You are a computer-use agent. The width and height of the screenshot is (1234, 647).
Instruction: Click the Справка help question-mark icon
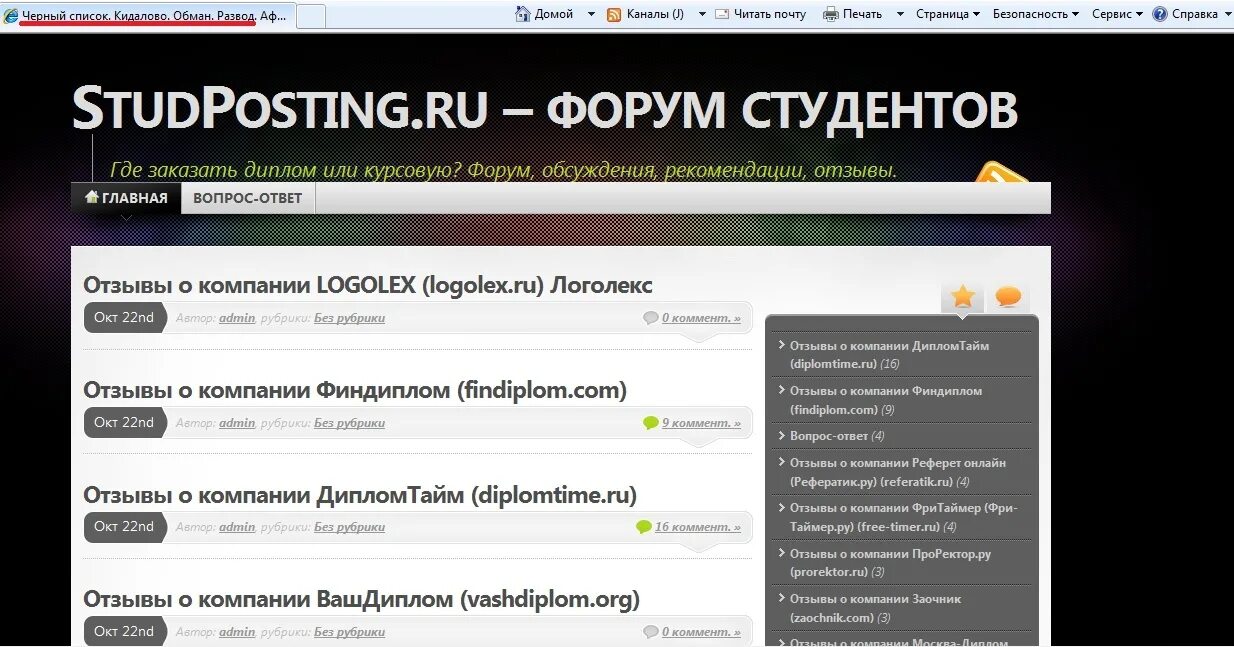1158,13
